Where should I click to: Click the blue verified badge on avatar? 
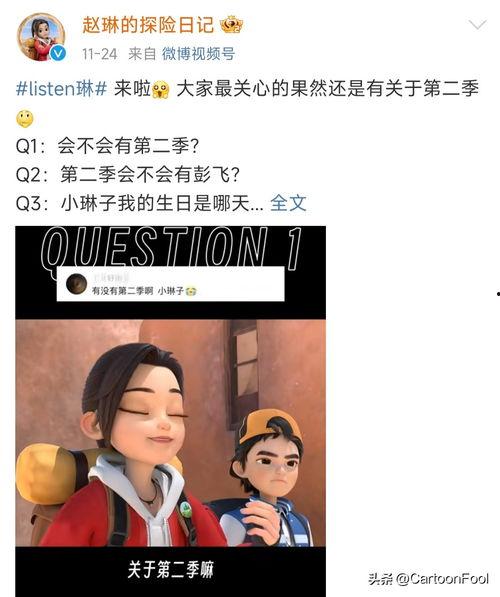pyautogui.click(x=58, y=54)
